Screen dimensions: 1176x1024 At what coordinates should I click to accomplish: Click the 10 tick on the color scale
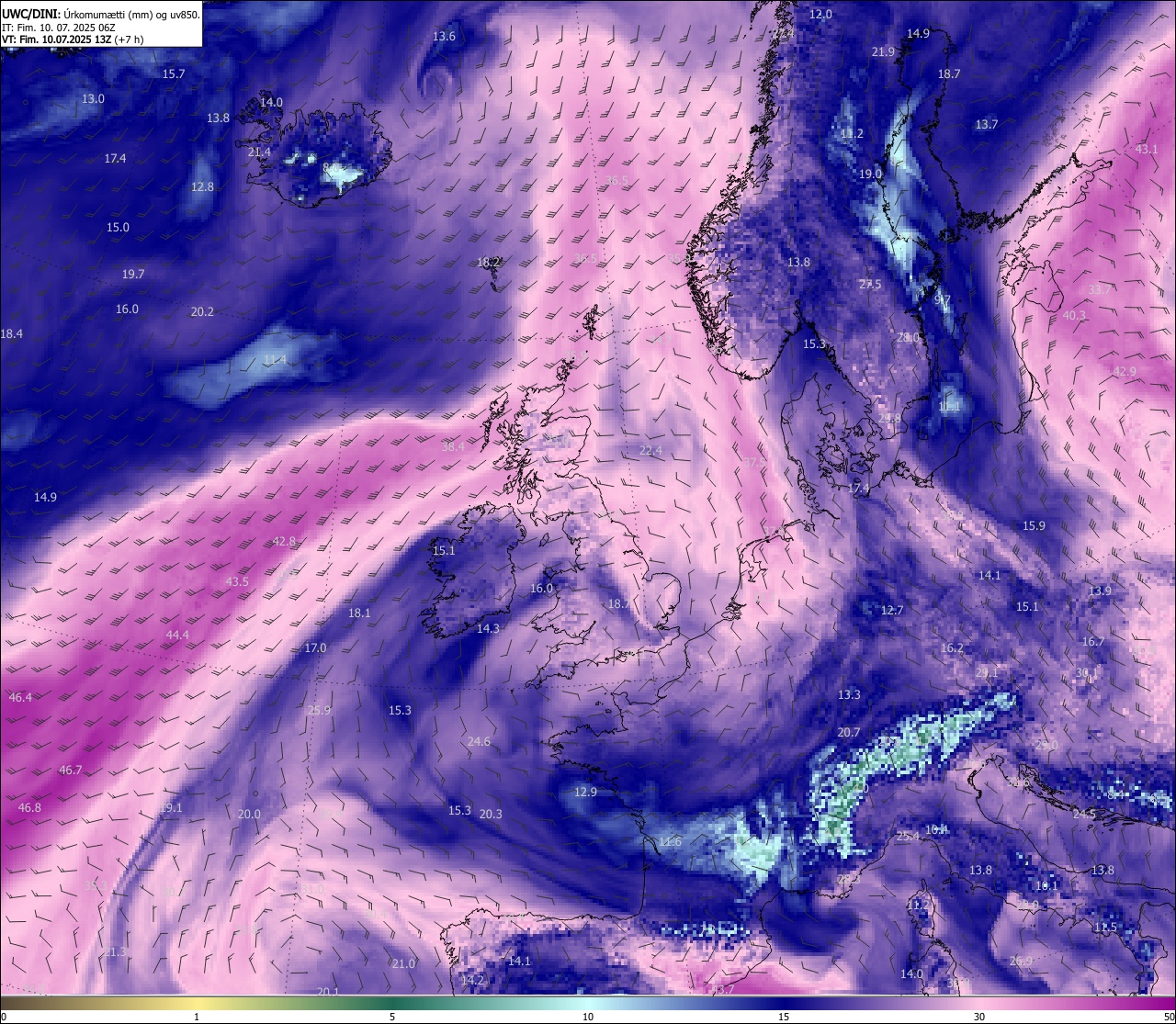click(588, 1017)
